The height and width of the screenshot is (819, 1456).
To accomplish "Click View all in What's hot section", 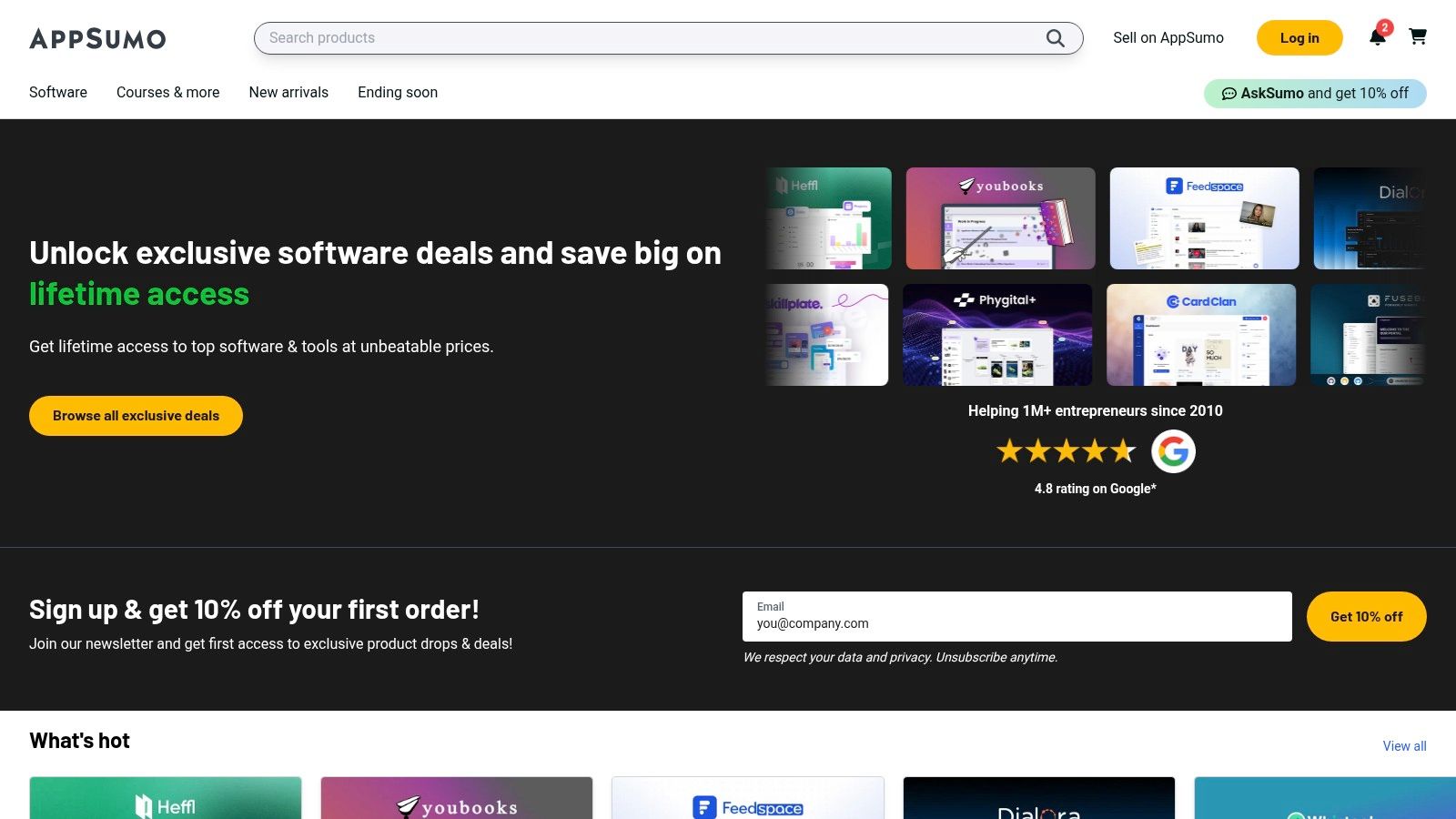I will click(x=1404, y=745).
